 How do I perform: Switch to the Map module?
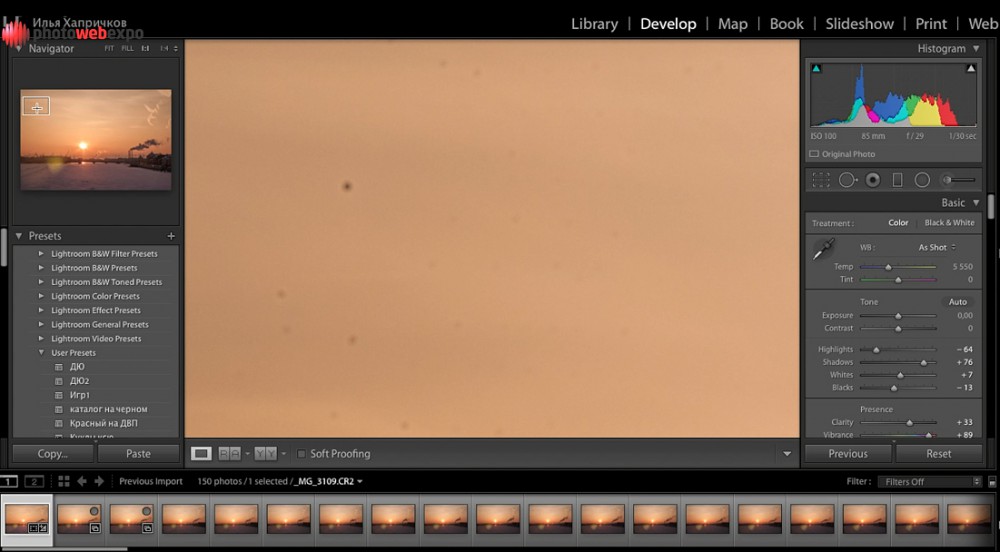(x=733, y=24)
